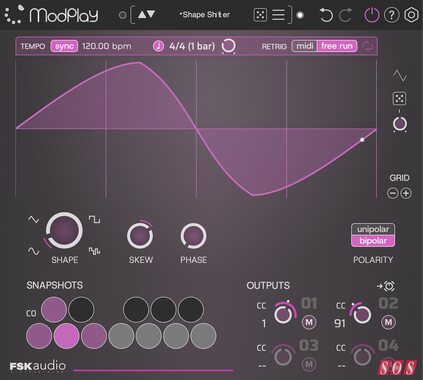The width and height of the screenshot is (423, 380).
Task: Adjust the random amount knob under dice
Action: tap(400, 124)
